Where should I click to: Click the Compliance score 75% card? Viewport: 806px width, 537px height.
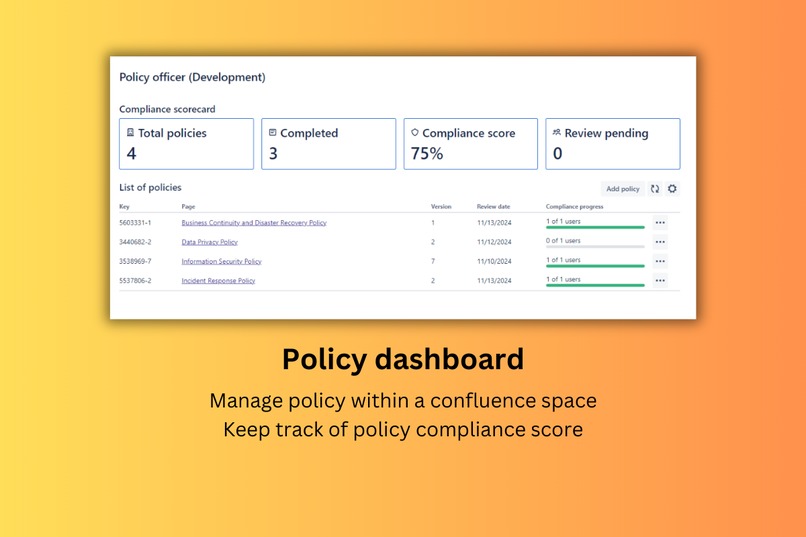click(x=470, y=144)
